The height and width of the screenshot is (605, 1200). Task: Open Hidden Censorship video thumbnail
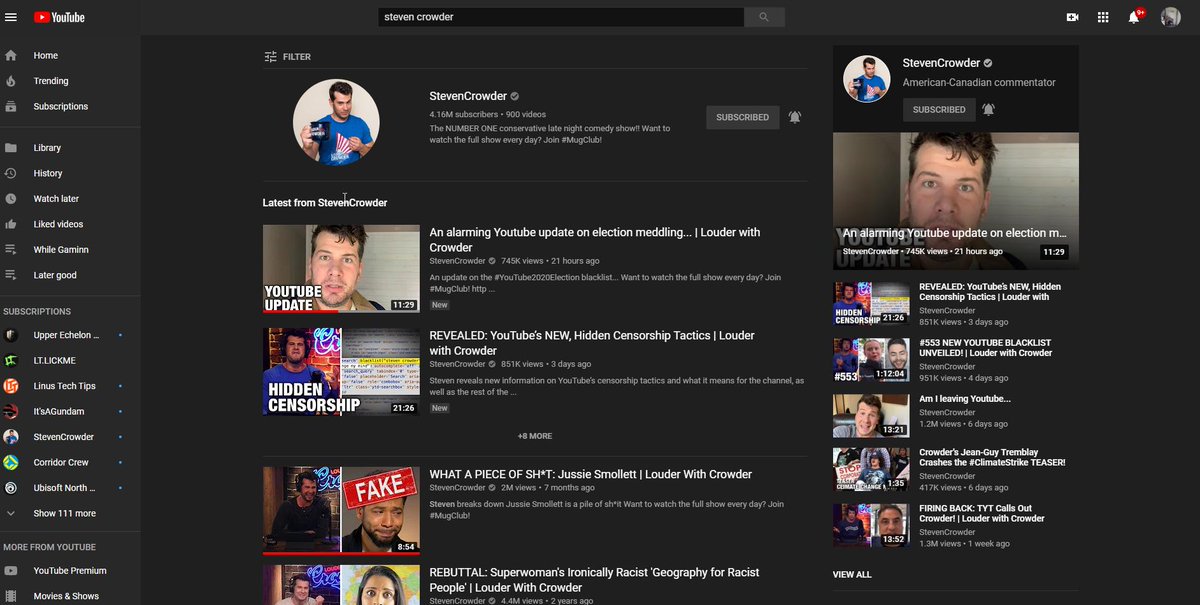(x=341, y=372)
